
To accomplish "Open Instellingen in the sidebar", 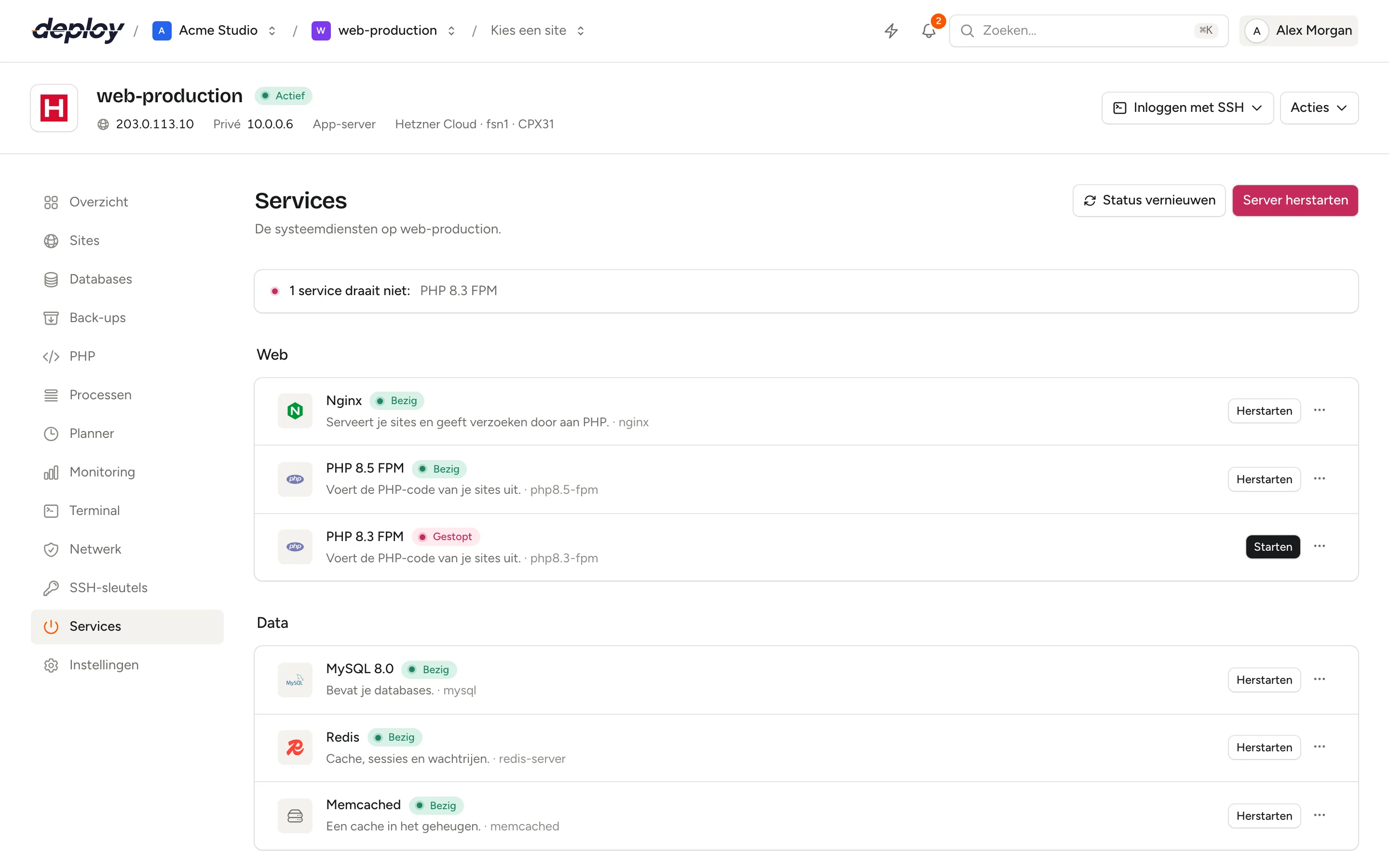I will [x=127, y=665].
